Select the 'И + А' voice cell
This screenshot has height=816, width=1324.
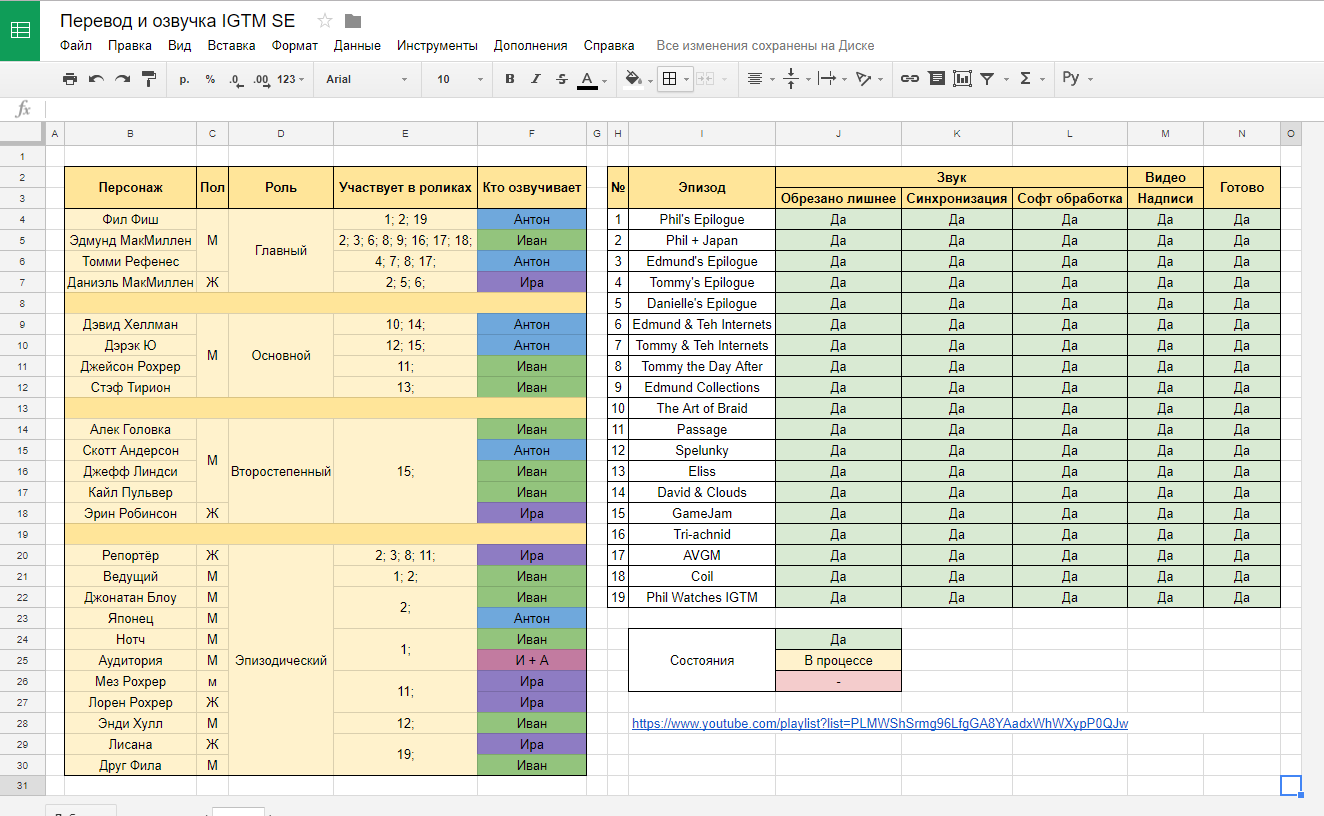(532, 660)
